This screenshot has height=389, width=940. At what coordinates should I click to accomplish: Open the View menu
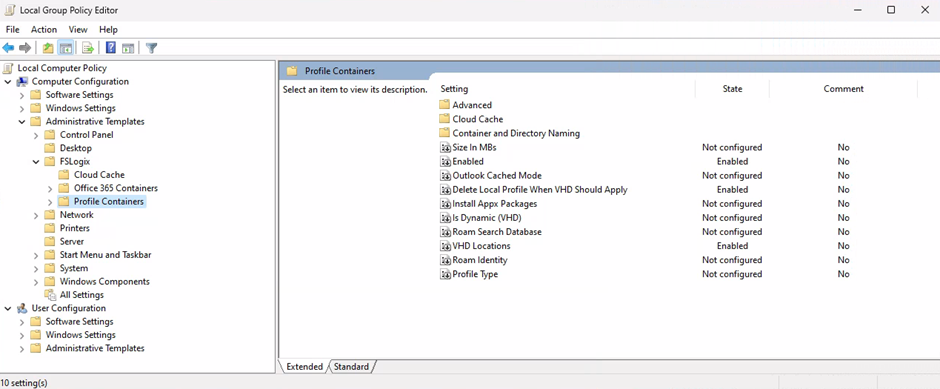78,29
